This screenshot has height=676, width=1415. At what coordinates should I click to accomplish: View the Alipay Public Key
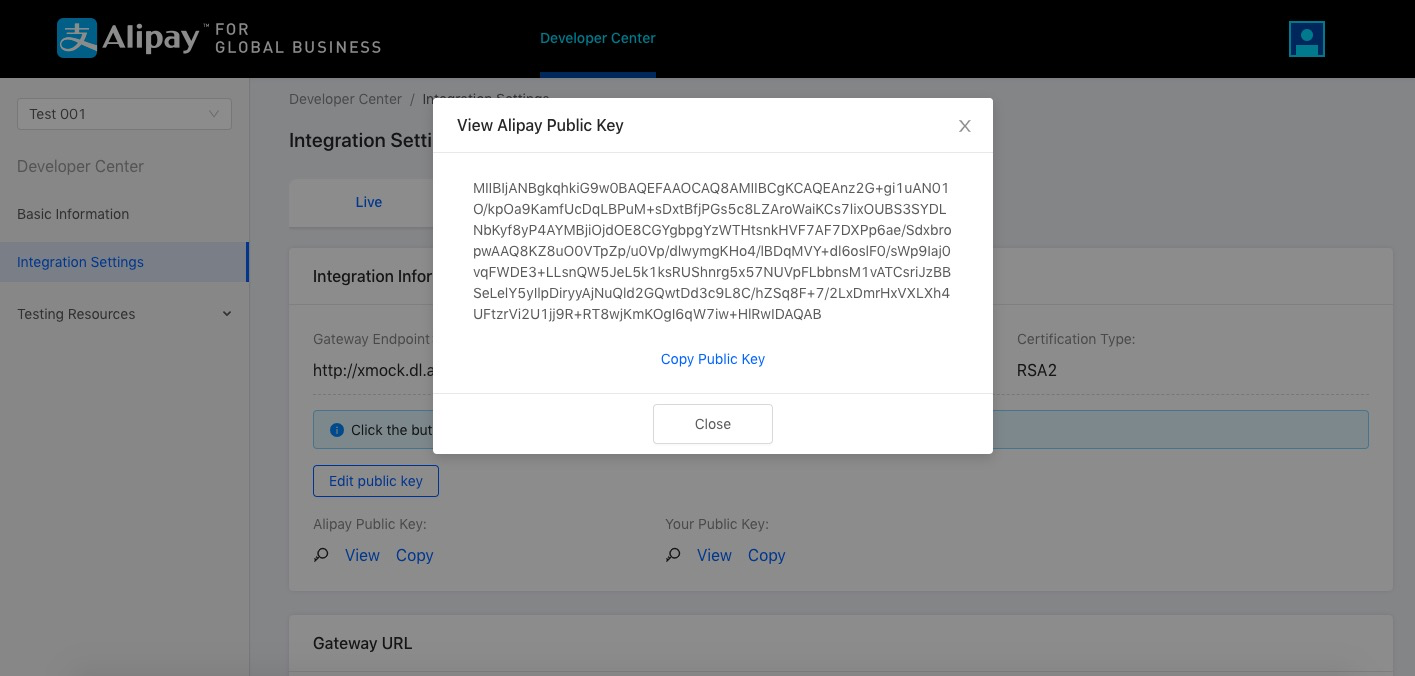(x=362, y=555)
